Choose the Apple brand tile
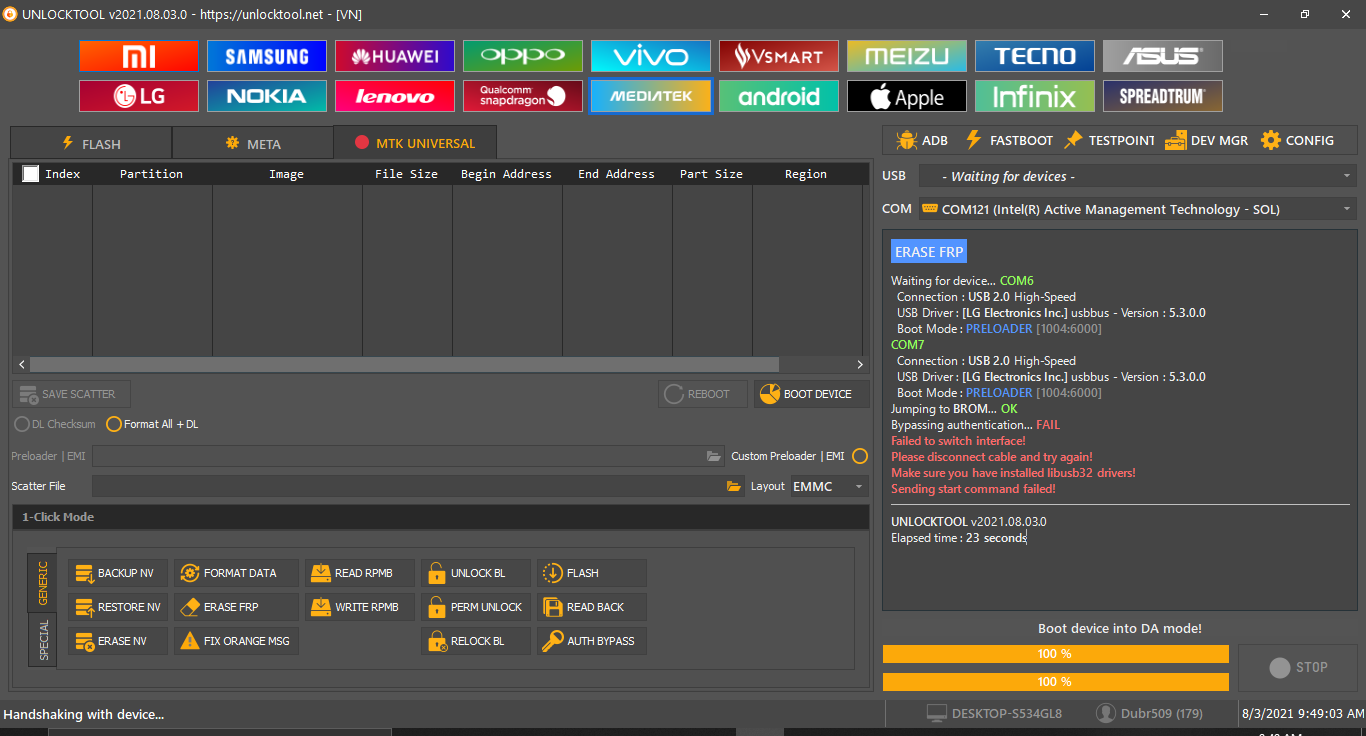This screenshot has width=1366, height=736. [x=907, y=96]
